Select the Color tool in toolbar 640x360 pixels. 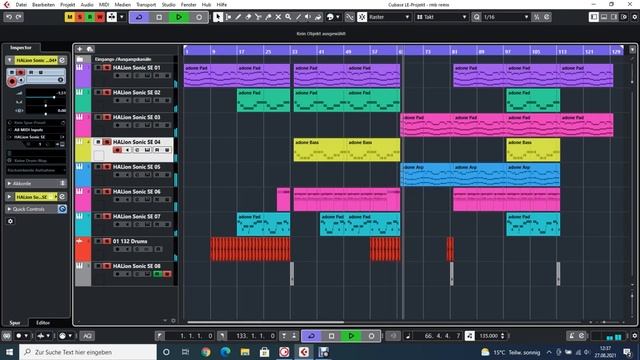click(318, 17)
